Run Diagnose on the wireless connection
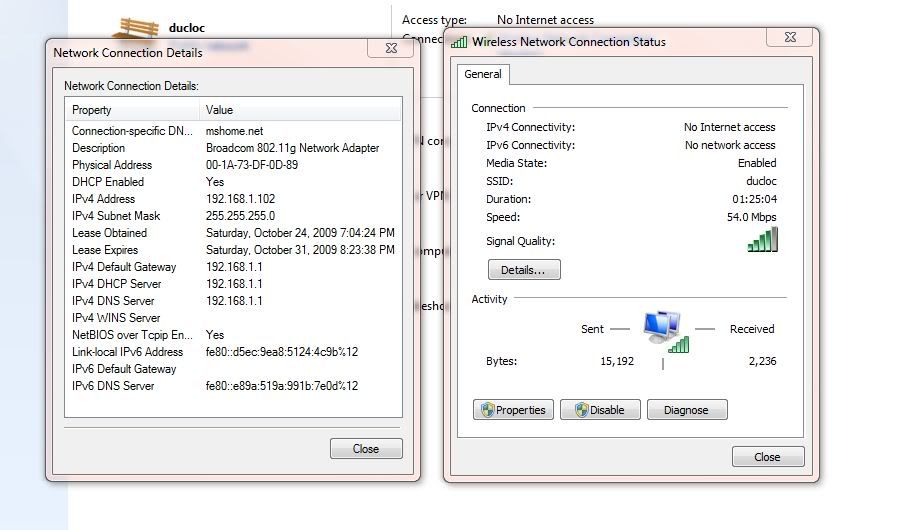Image resolution: width=912 pixels, height=530 pixels. pyautogui.click(x=687, y=410)
